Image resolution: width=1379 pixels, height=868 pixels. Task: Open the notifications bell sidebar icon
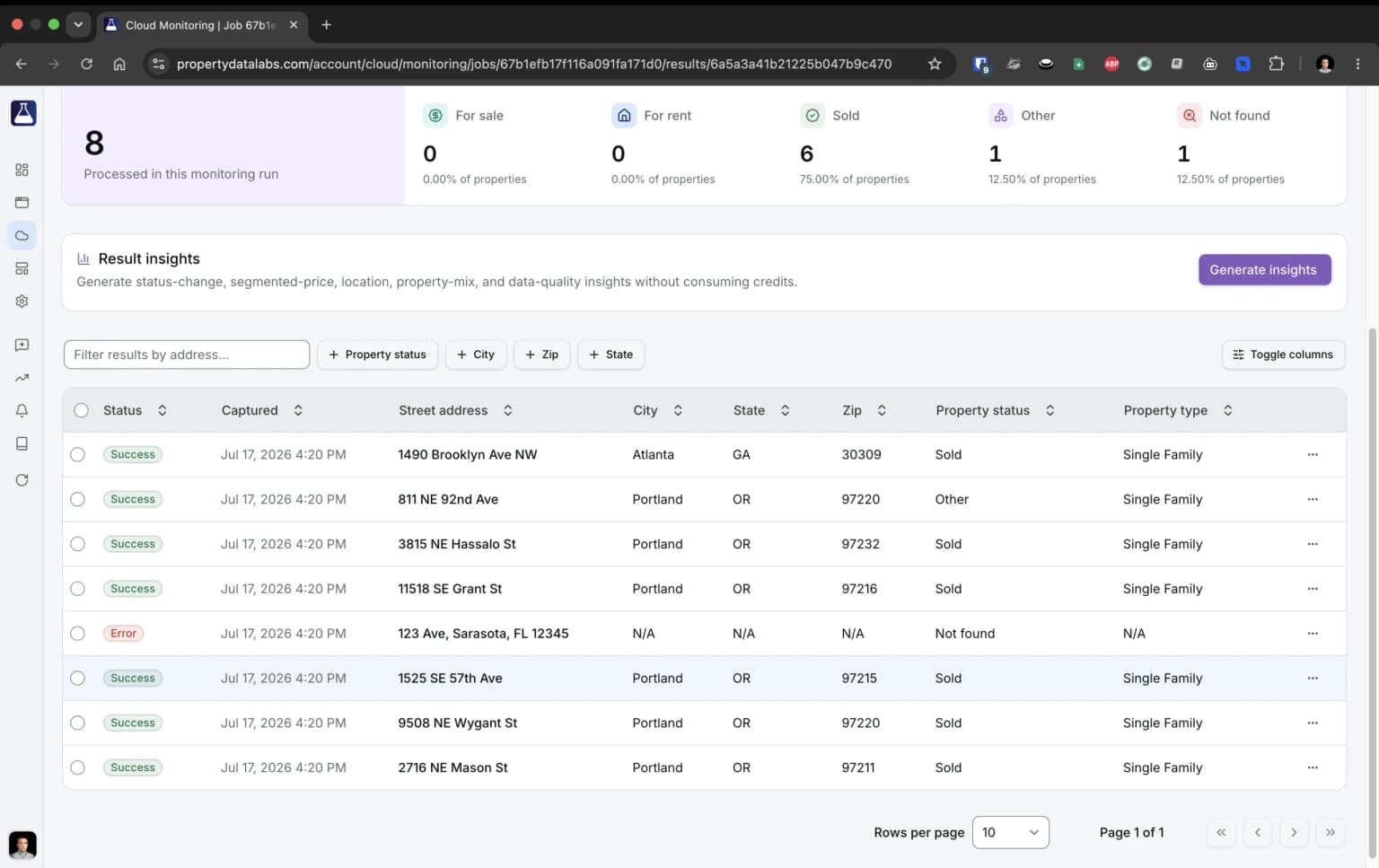[x=22, y=410]
